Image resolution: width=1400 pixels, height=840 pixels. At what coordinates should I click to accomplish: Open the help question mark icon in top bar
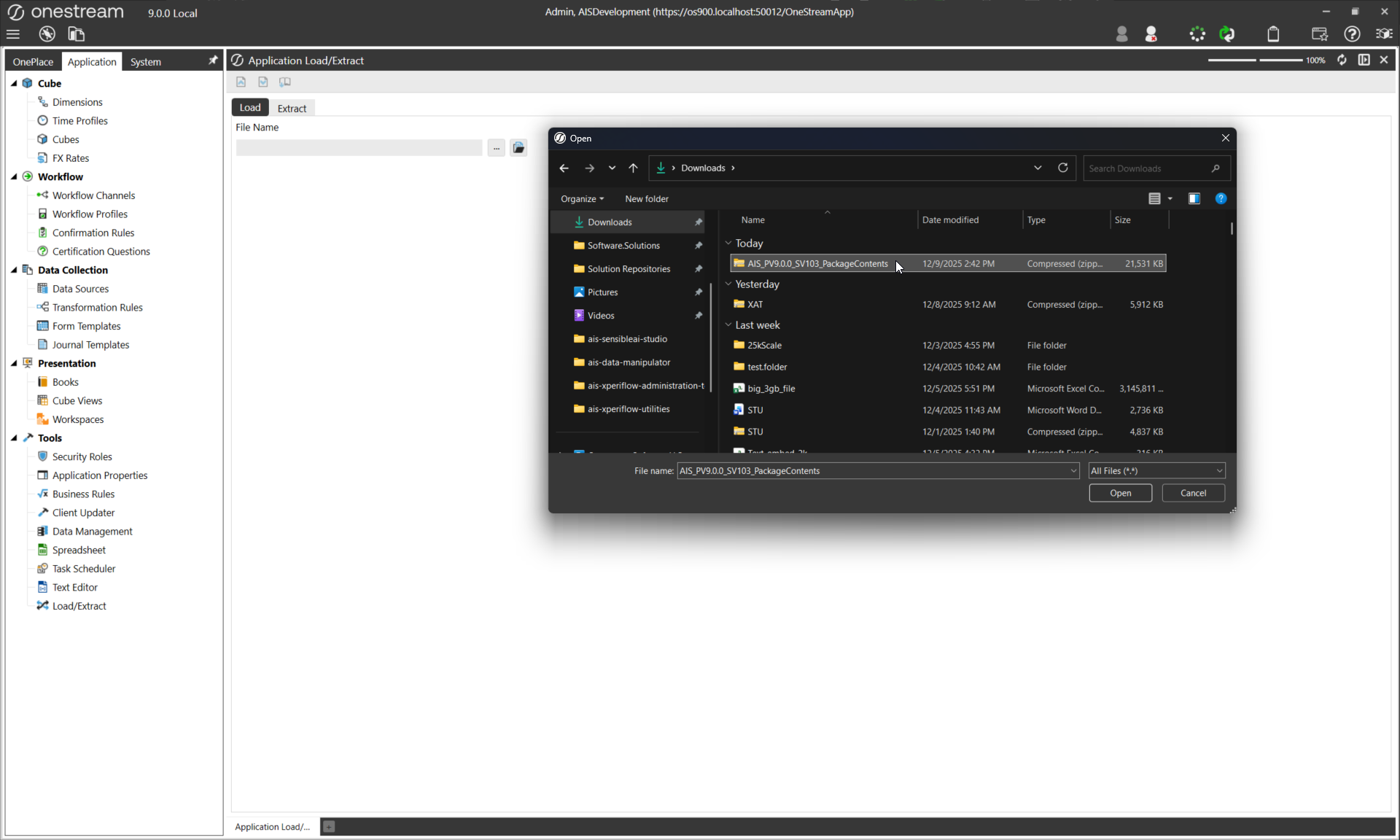coord(1351,34)
